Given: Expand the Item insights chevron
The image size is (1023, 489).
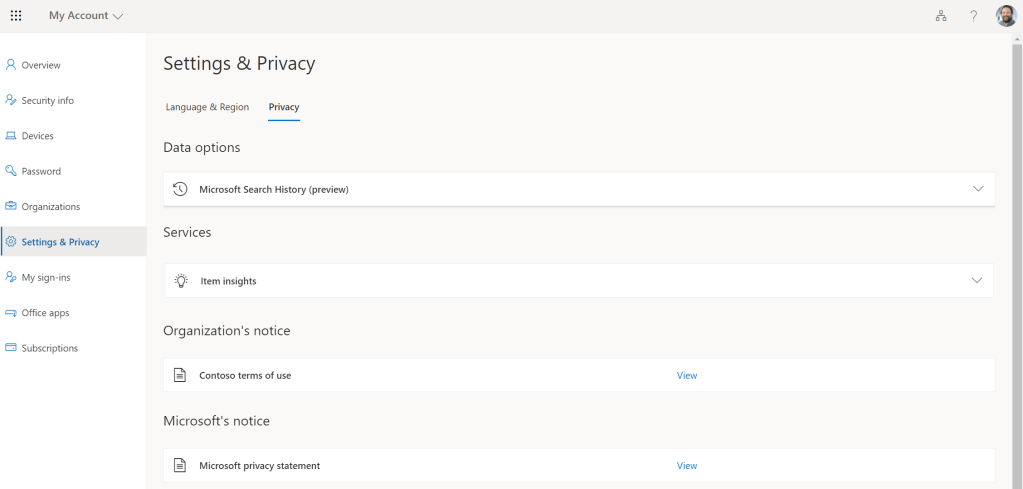Looking at the screenshot, I should [977, 281].
